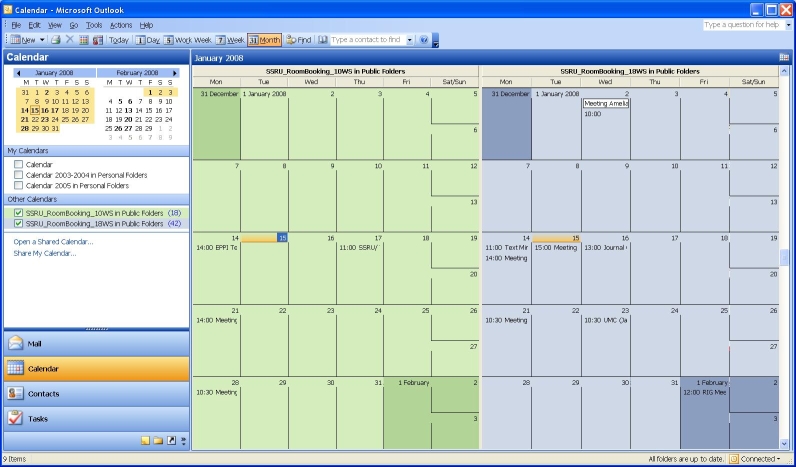
Task: Select the Calendar navigation button
Action: (96, 369)
